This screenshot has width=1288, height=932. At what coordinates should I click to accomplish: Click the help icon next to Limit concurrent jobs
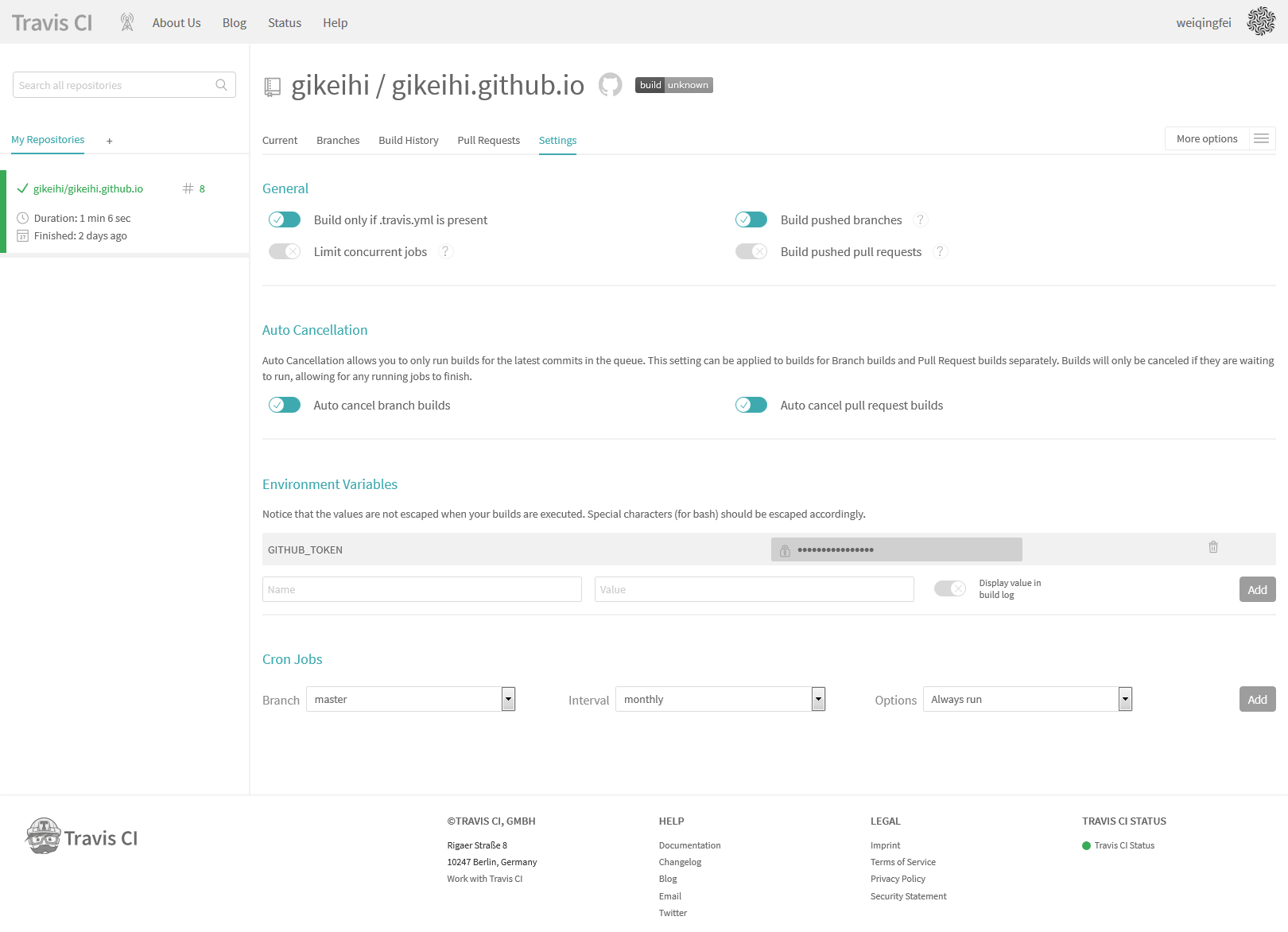pyautogui.click(x=446, y=252)
